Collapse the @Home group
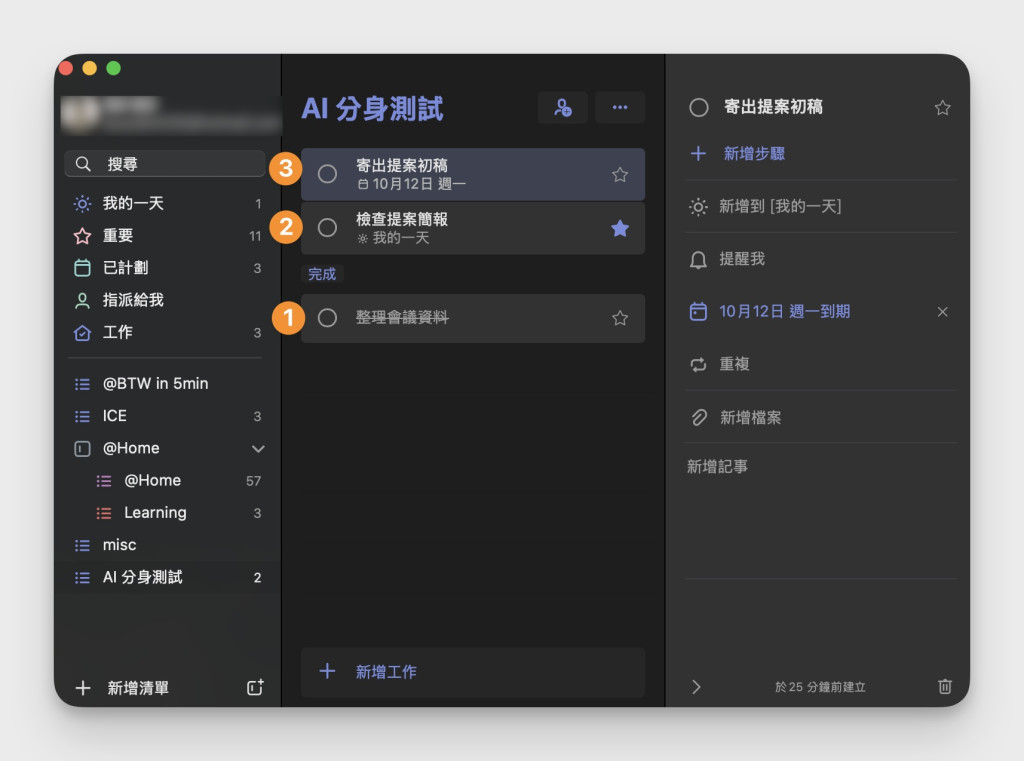Viewport: 1024px width, 761px height. pyautogui.click(x=258, y=449)
